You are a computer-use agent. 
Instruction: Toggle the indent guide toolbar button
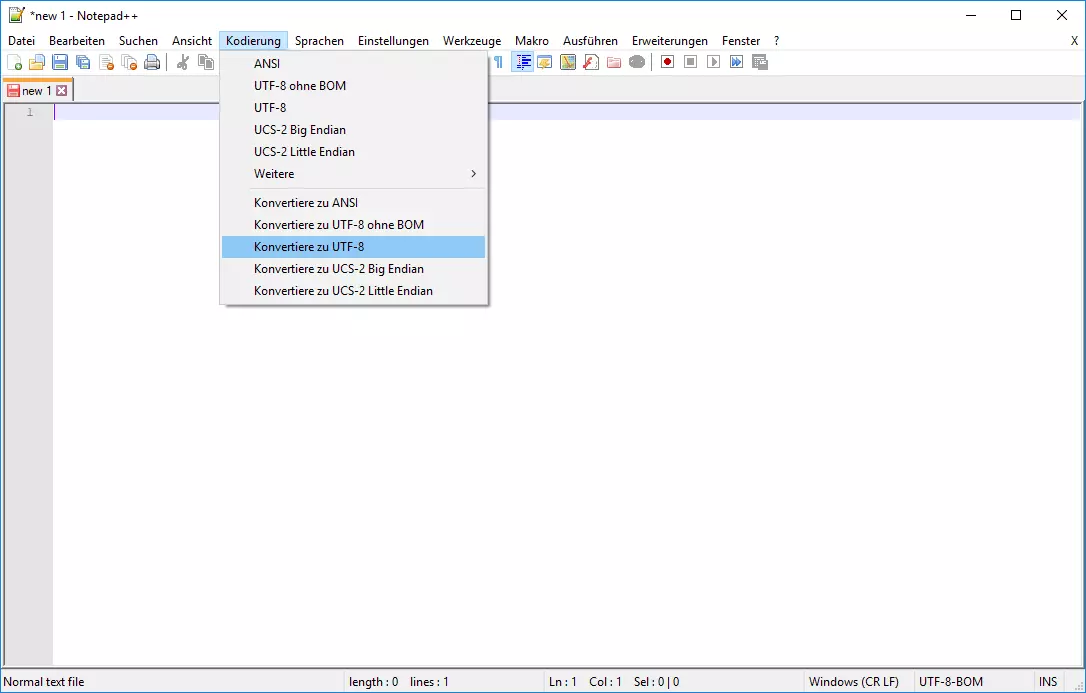(522, 62)
